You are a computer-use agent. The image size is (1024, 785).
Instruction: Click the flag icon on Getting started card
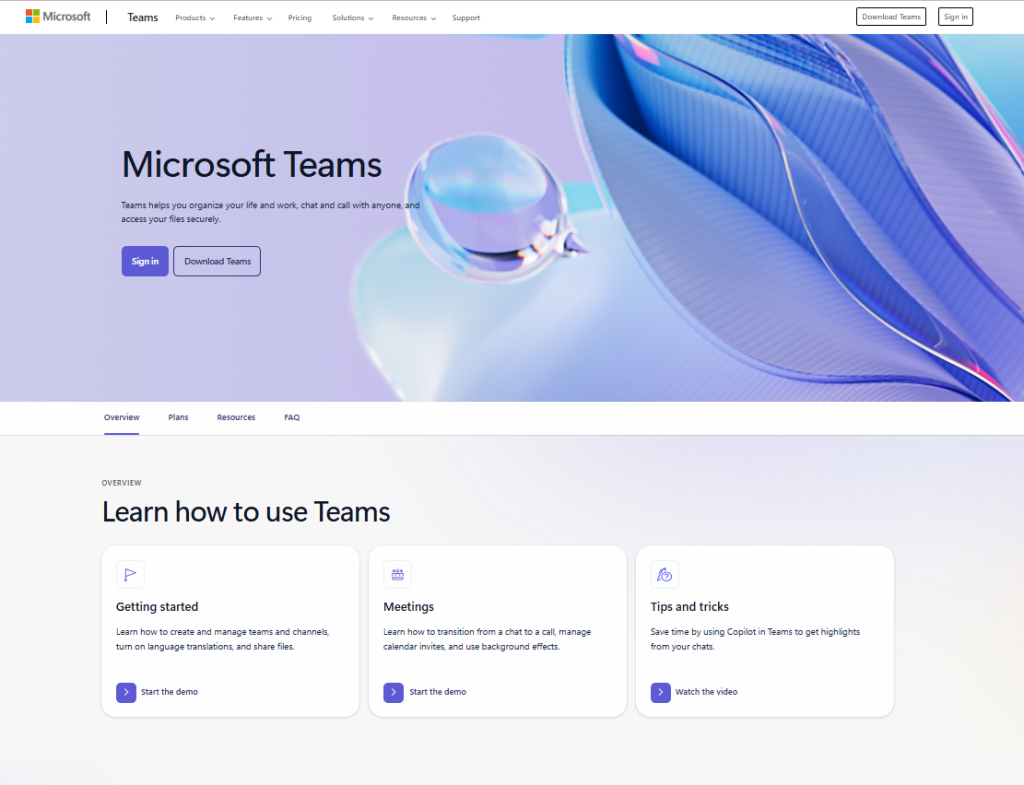point(130,574)
